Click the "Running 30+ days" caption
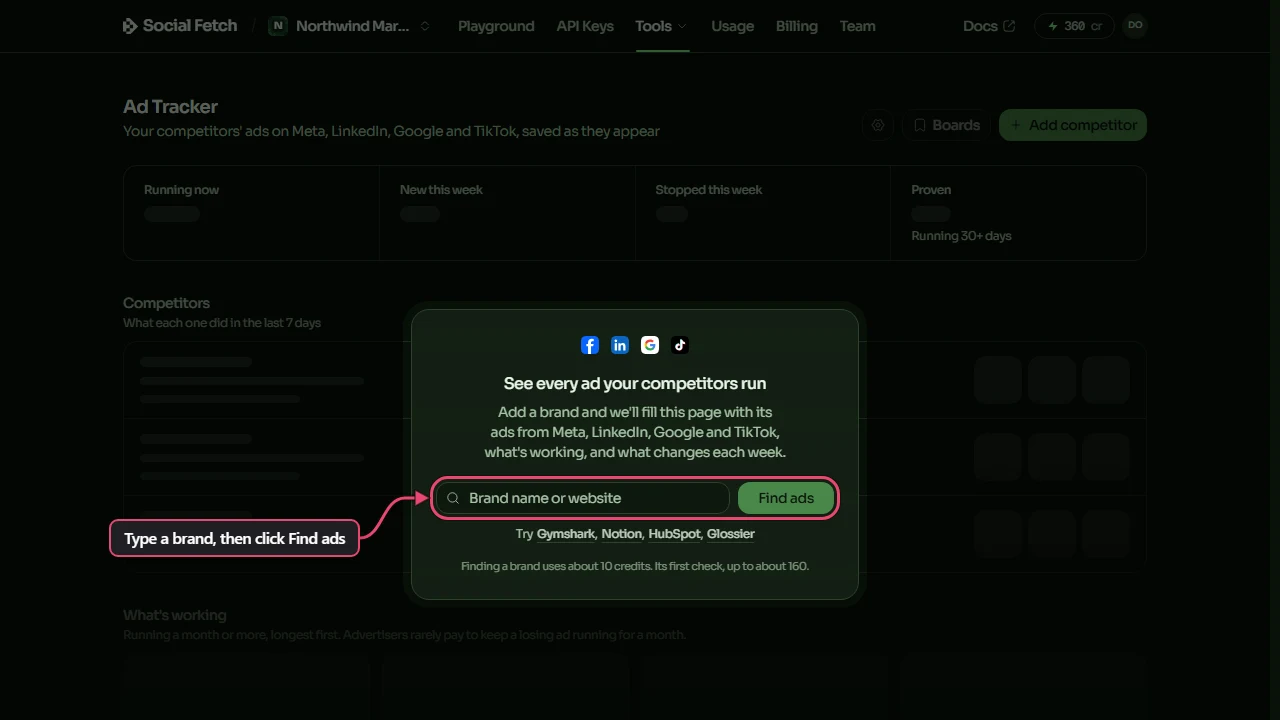Image resolution: width=1280 pixels, height=720 pixels. (961, 236)
